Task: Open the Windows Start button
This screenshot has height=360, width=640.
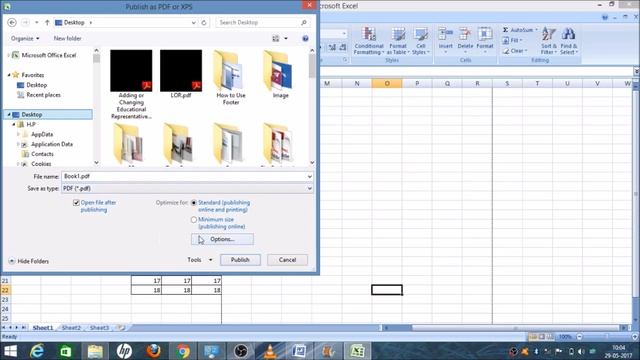Action: tap(10, 351)
